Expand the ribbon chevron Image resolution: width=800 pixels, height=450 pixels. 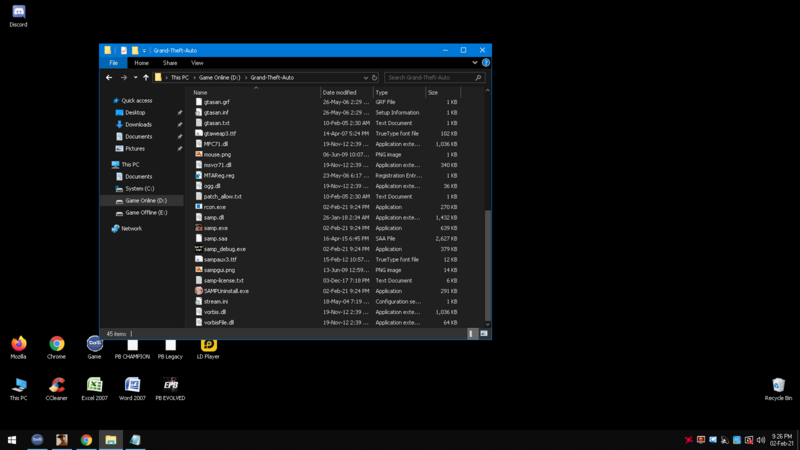coord(474,63)
